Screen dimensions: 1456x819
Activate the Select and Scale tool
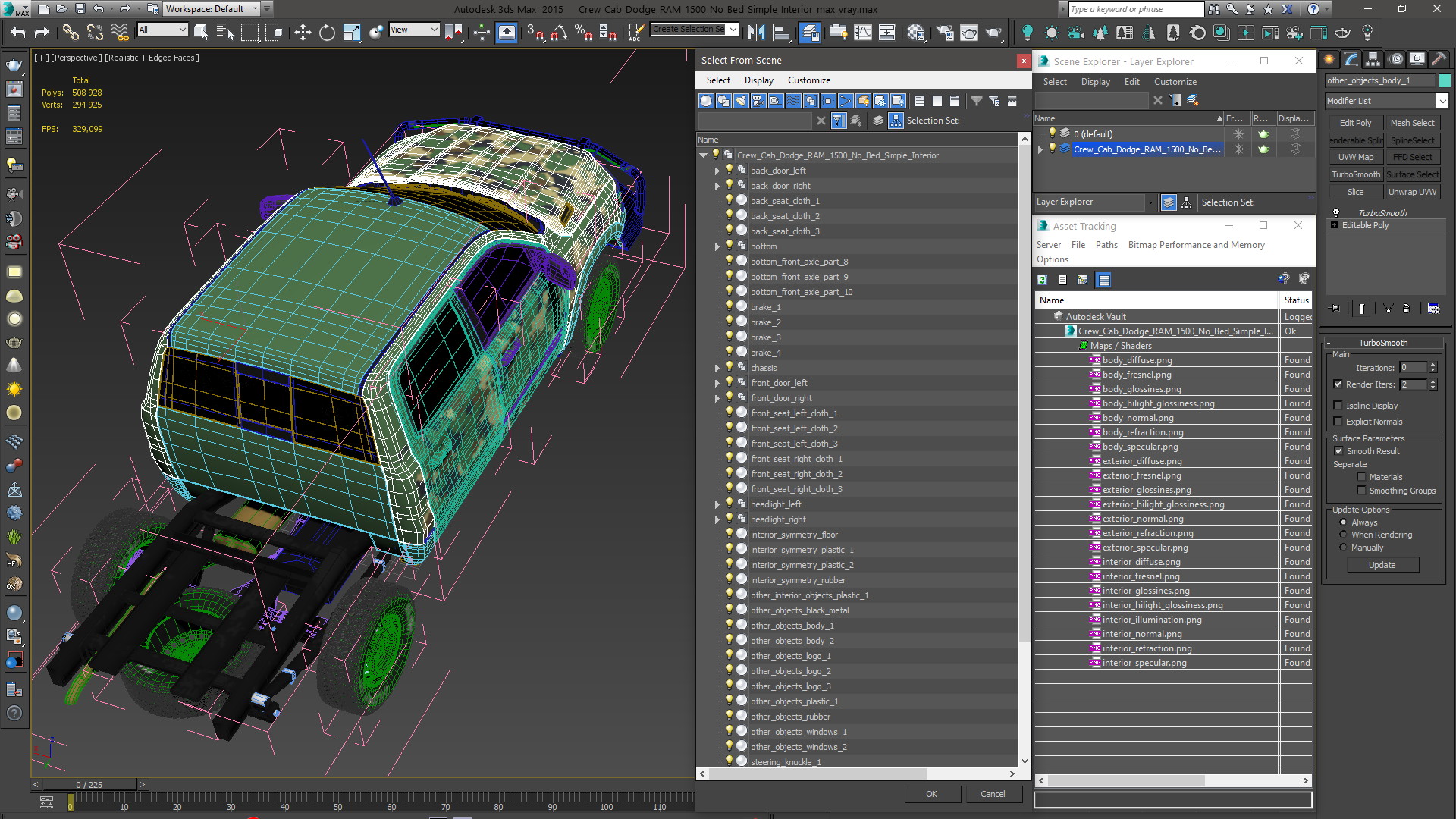(351, 32)
